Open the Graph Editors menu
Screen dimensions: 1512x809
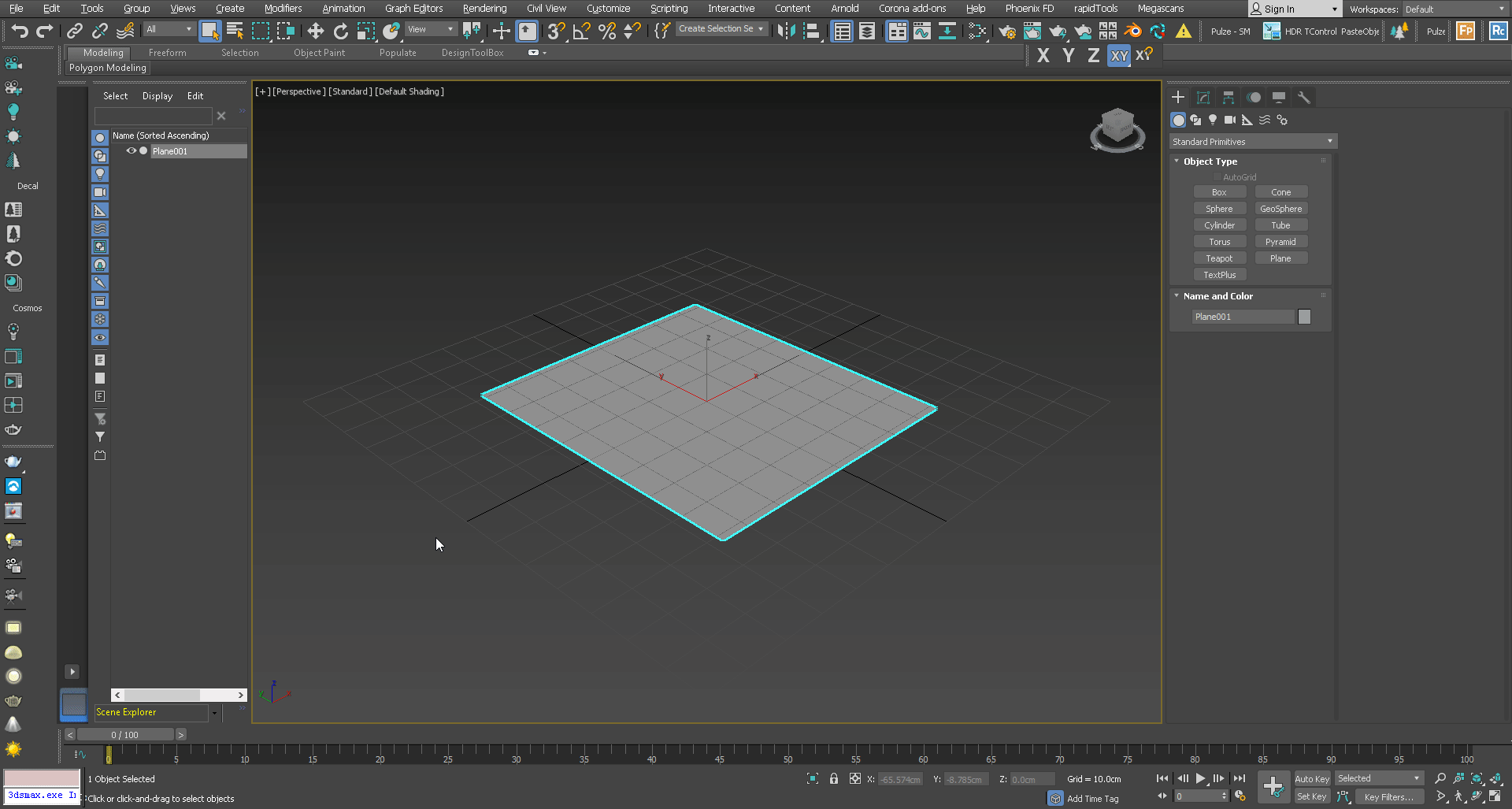pyautogui.click(x=413, y=9)
